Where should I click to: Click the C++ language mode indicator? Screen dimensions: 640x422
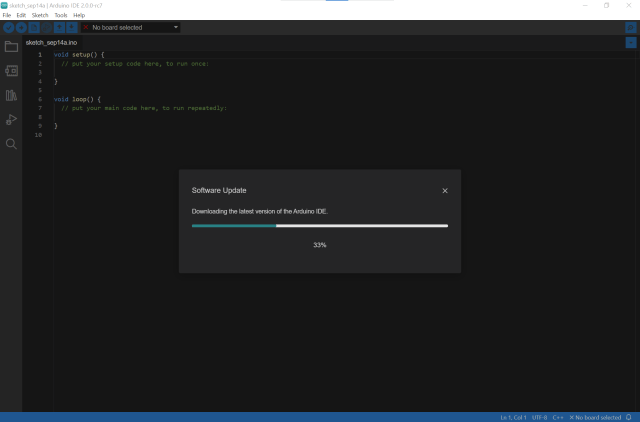pos(558,417)
